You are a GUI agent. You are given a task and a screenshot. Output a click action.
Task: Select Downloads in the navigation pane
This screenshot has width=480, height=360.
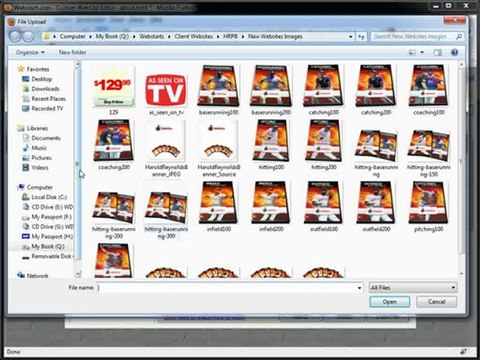point(45,89)
